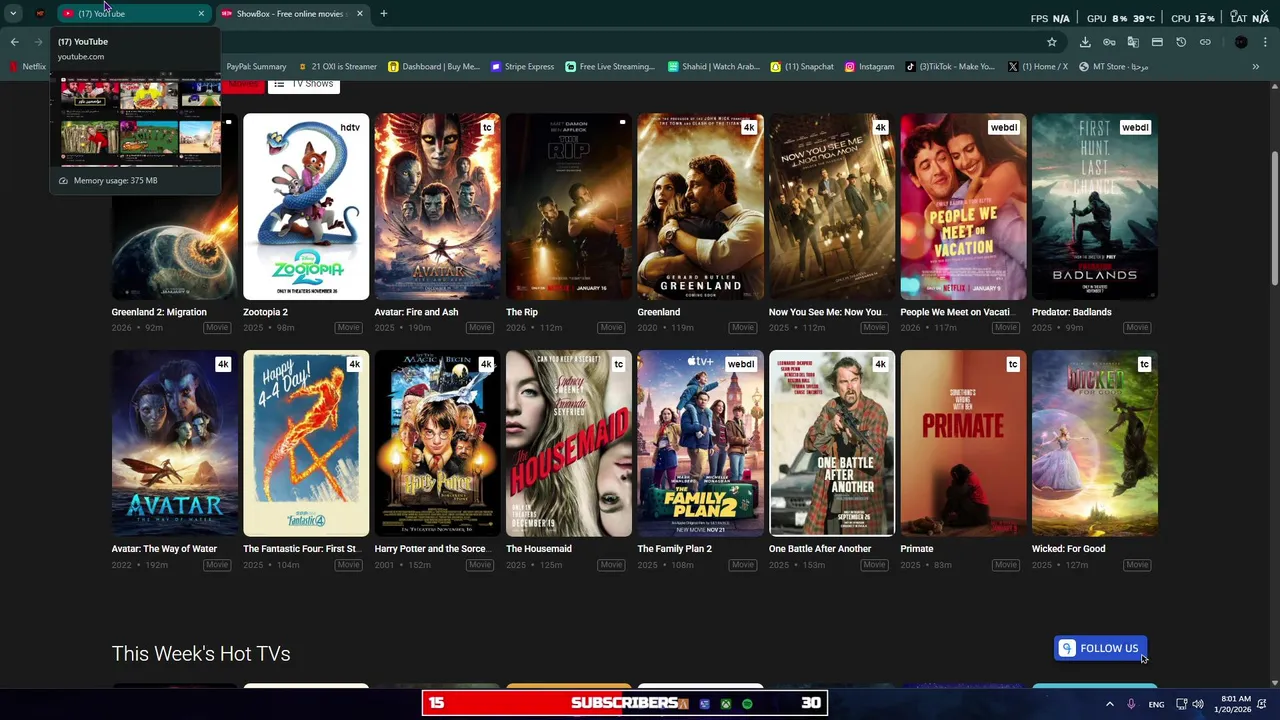Image resolution: width=1280 pixels, height=720 pixels.
Task: Open the Predator: Badlands poster
Action: coord(1095,206)
